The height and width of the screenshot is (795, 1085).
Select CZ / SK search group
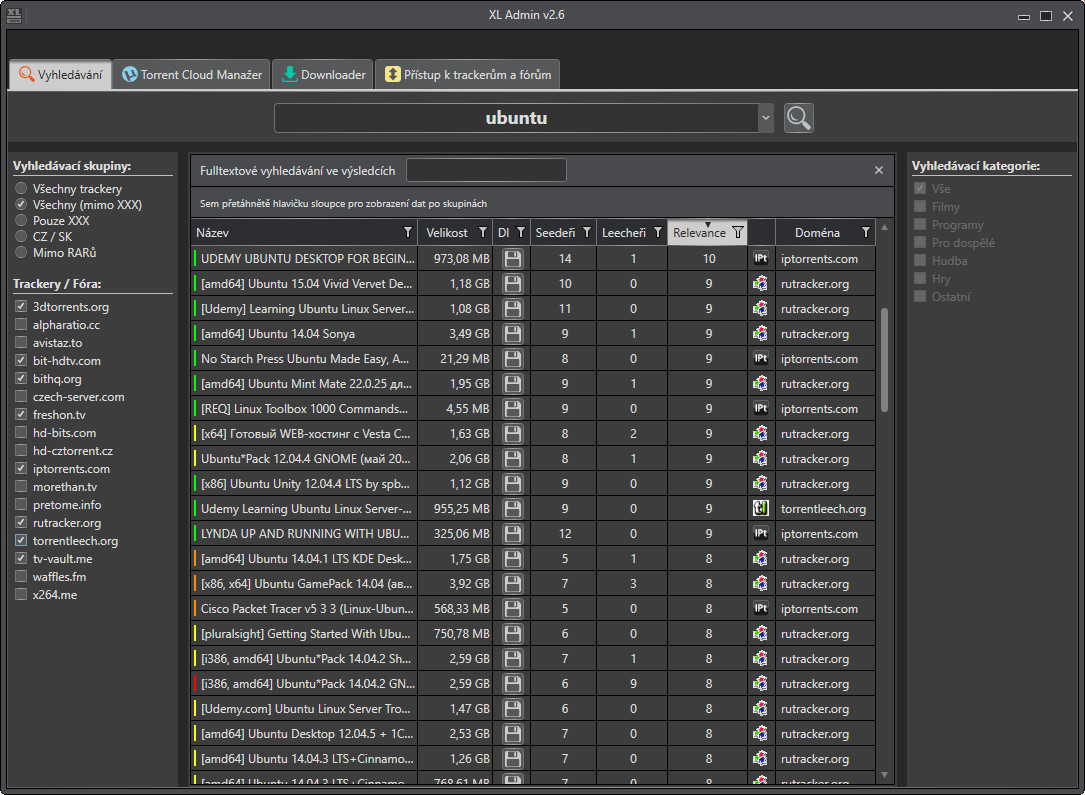[x=21, y=236]
